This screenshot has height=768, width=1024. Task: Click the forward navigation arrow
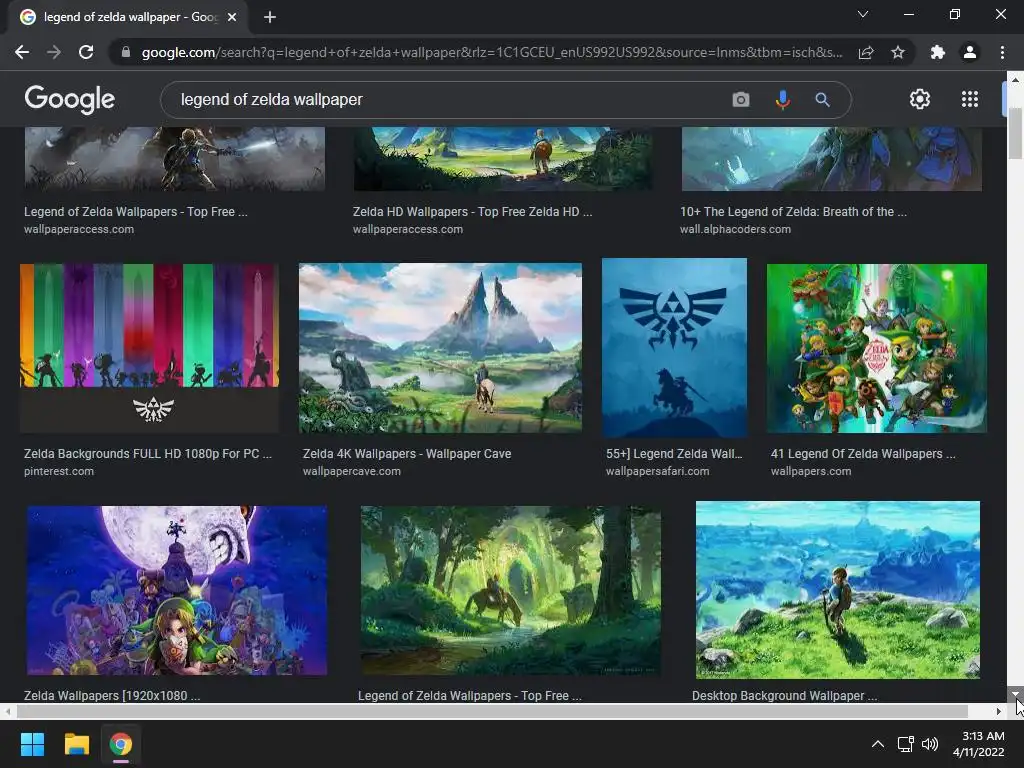pyautogui.click(x=54, y=52)
